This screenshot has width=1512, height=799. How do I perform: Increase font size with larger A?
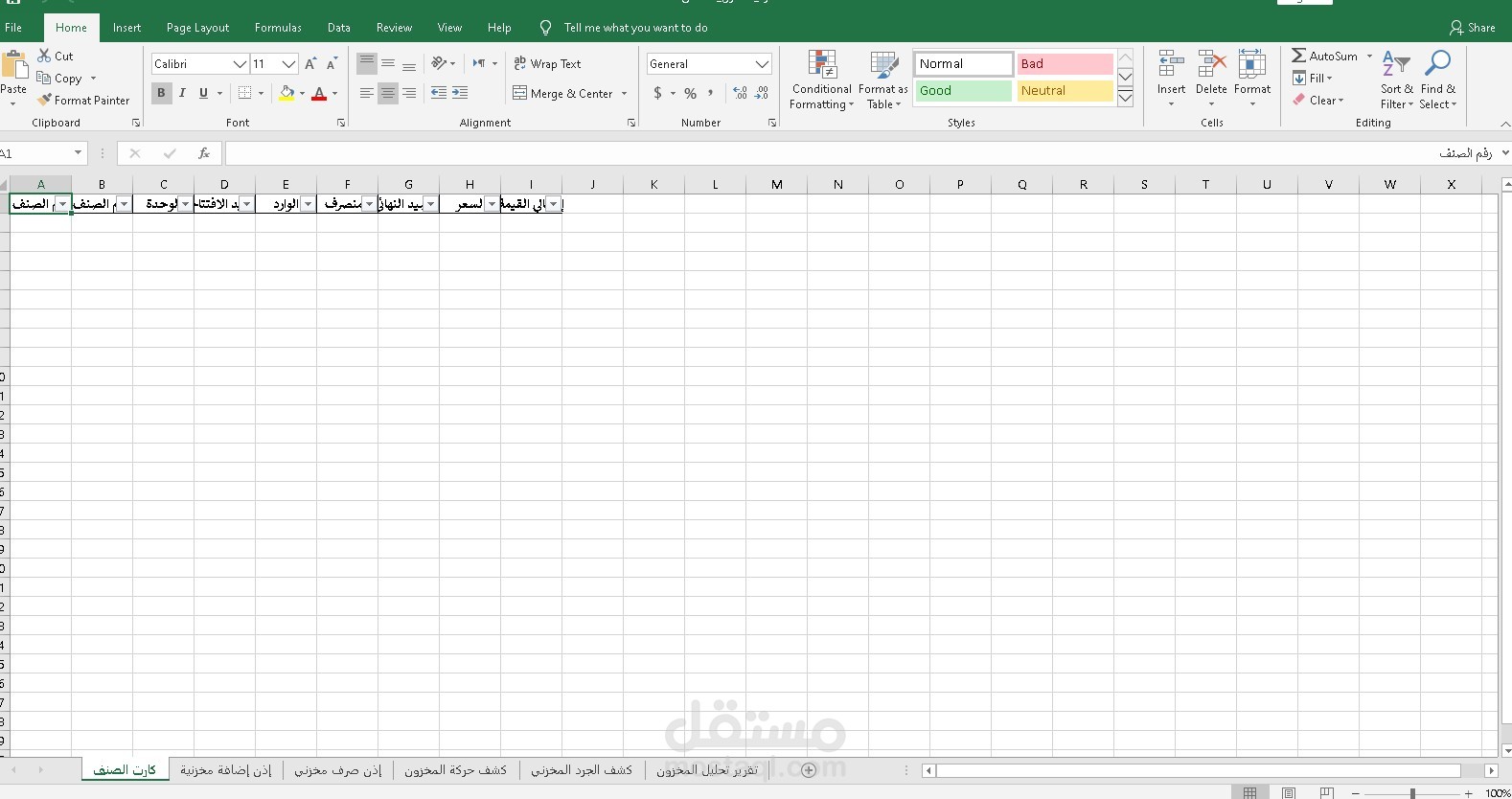pos(310,63)
